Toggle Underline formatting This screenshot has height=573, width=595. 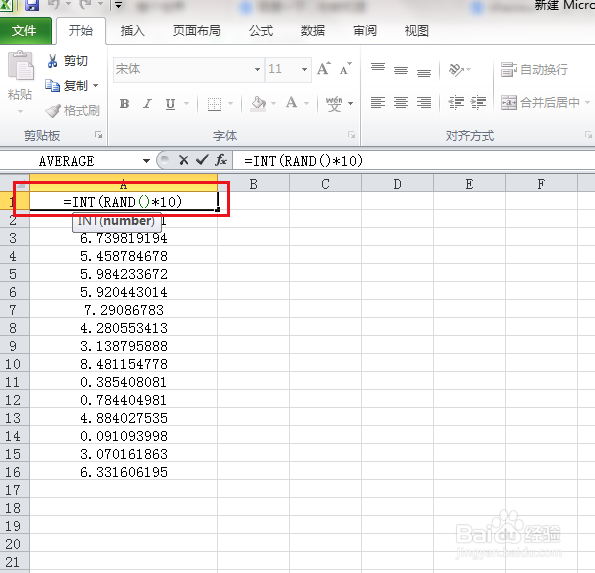click(x=170, y=103)
